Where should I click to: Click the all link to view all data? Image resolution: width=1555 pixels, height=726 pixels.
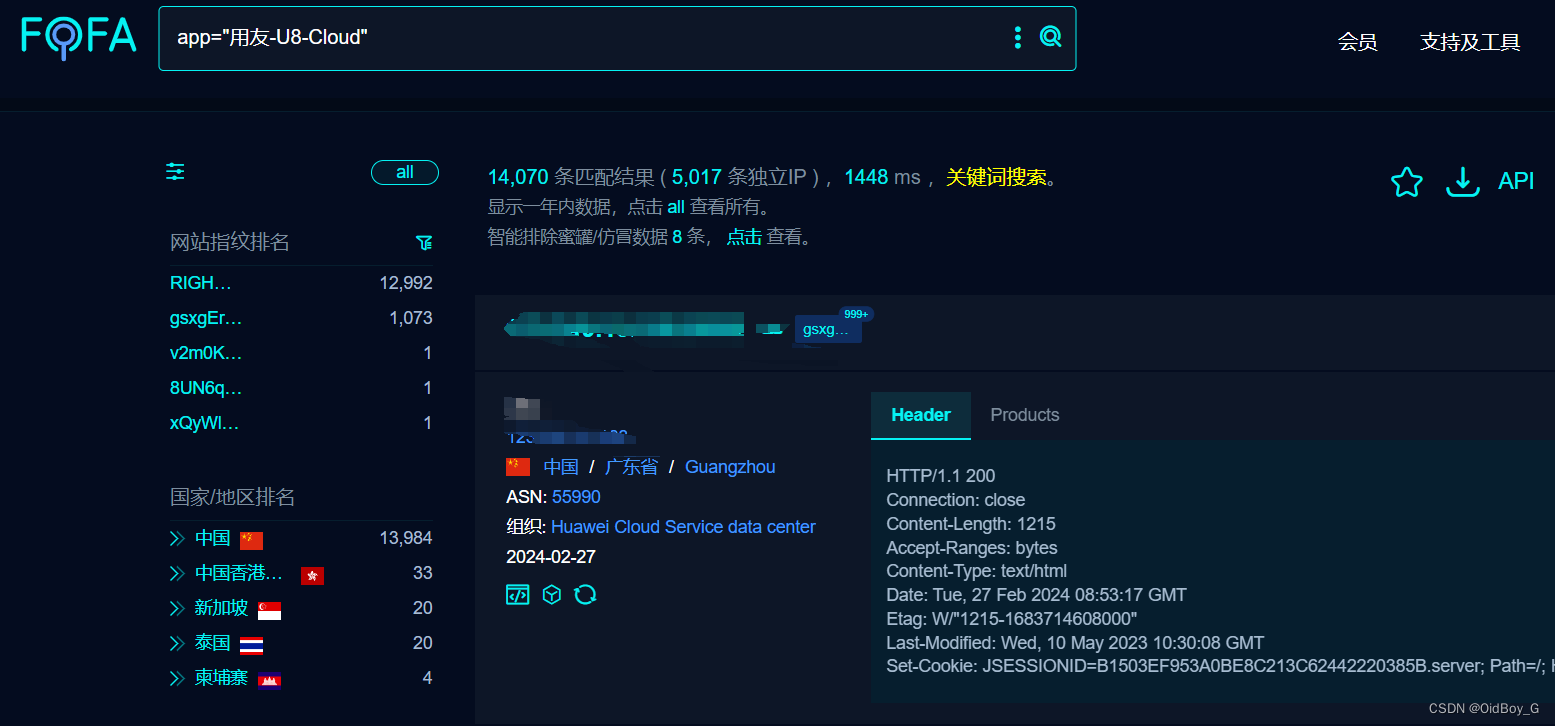[x=676, y=207]
